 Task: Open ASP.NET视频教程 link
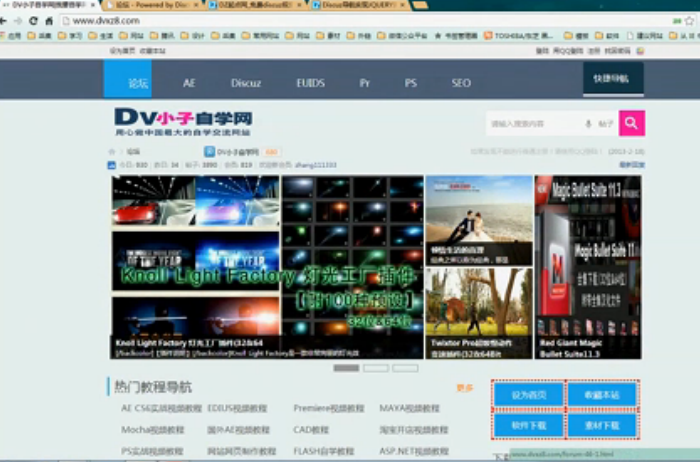click(x=413, y=451)
